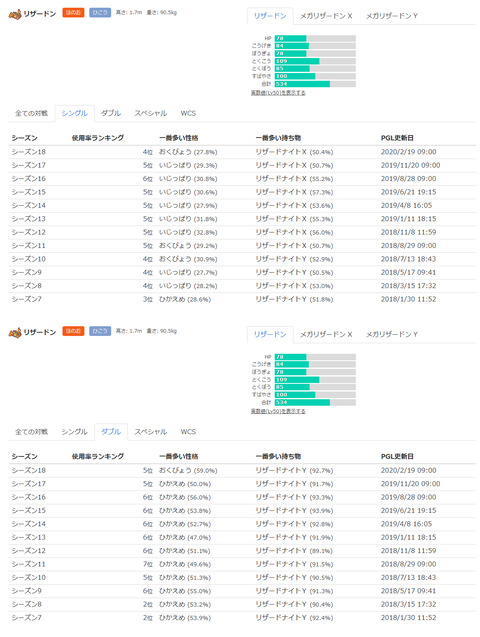
Task: Click the ひかえめ (47.0%) cell
Action: click(x=185, y=537)
